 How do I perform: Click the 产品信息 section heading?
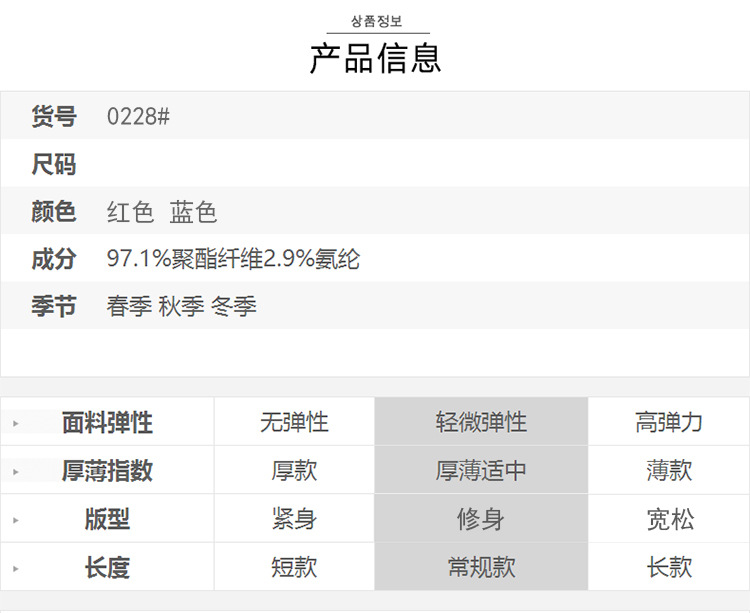click(x=375, y=58)
